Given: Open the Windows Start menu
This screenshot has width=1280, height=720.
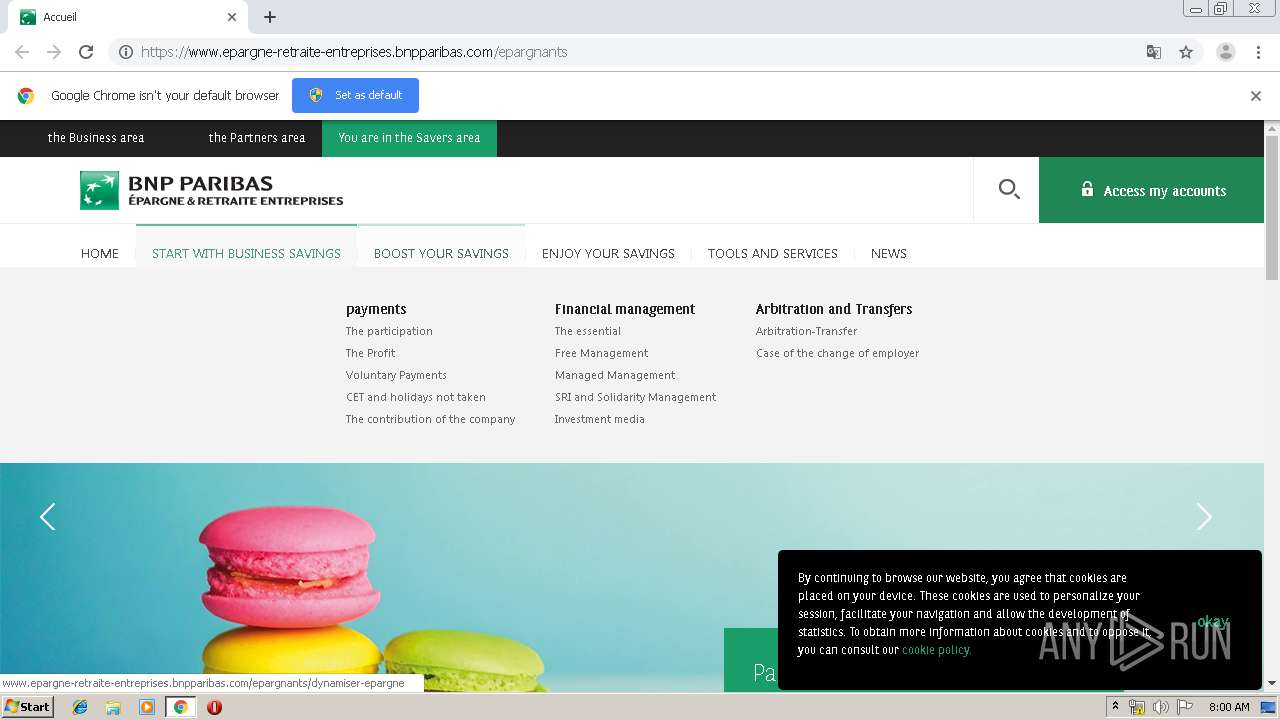Looking at the screenshot, I should 28,707.
